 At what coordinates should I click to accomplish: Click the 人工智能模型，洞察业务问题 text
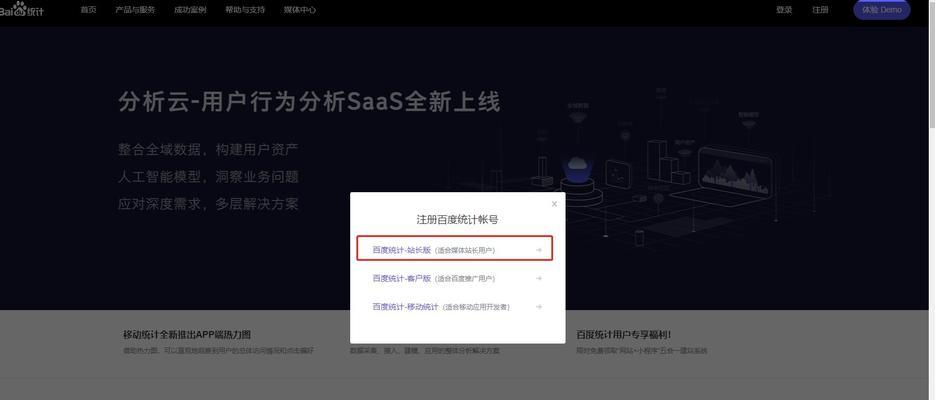point(208,177)
